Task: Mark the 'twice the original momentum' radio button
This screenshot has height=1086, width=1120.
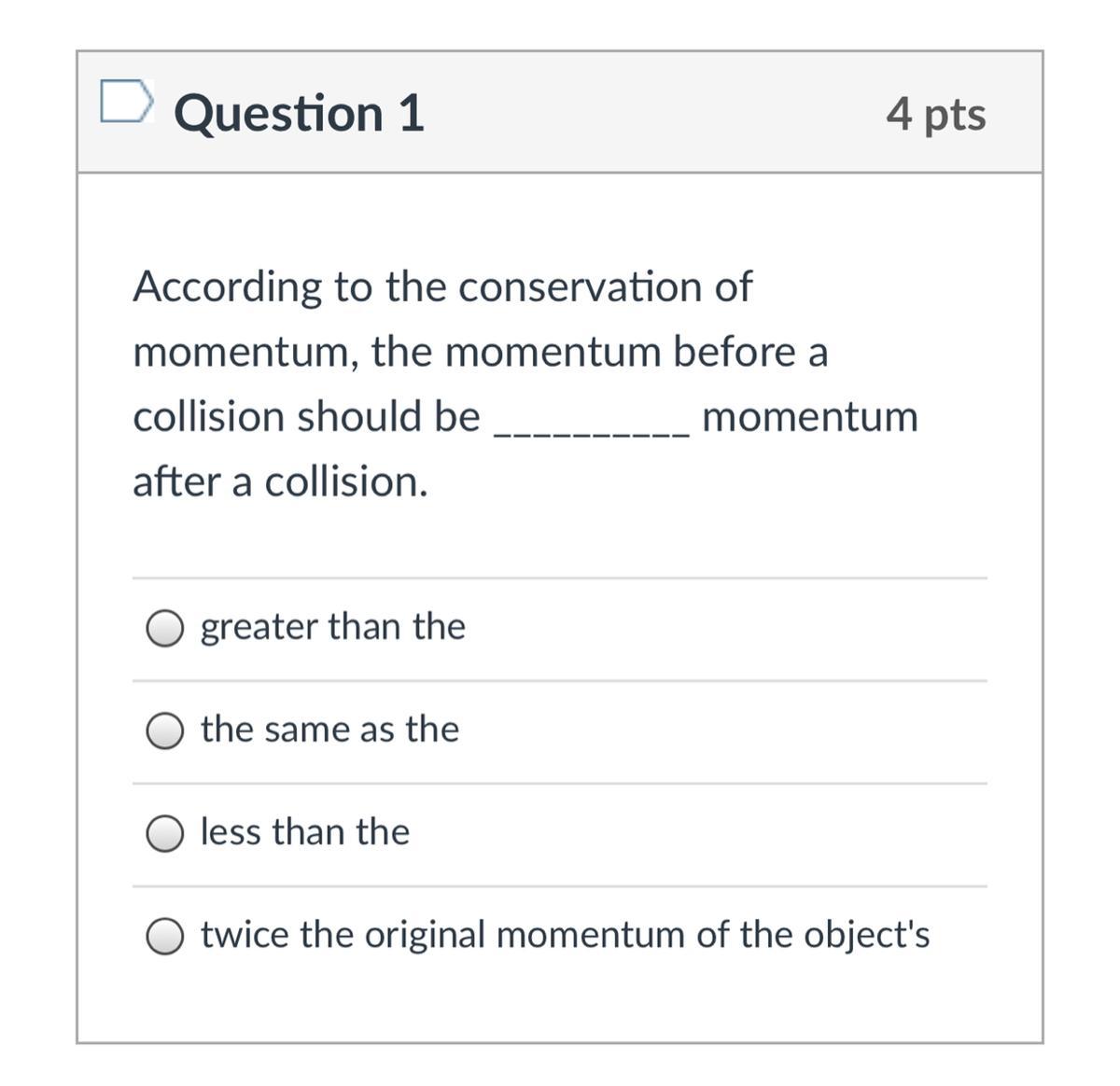Action: pyautogui.click(x=164, y=936)
